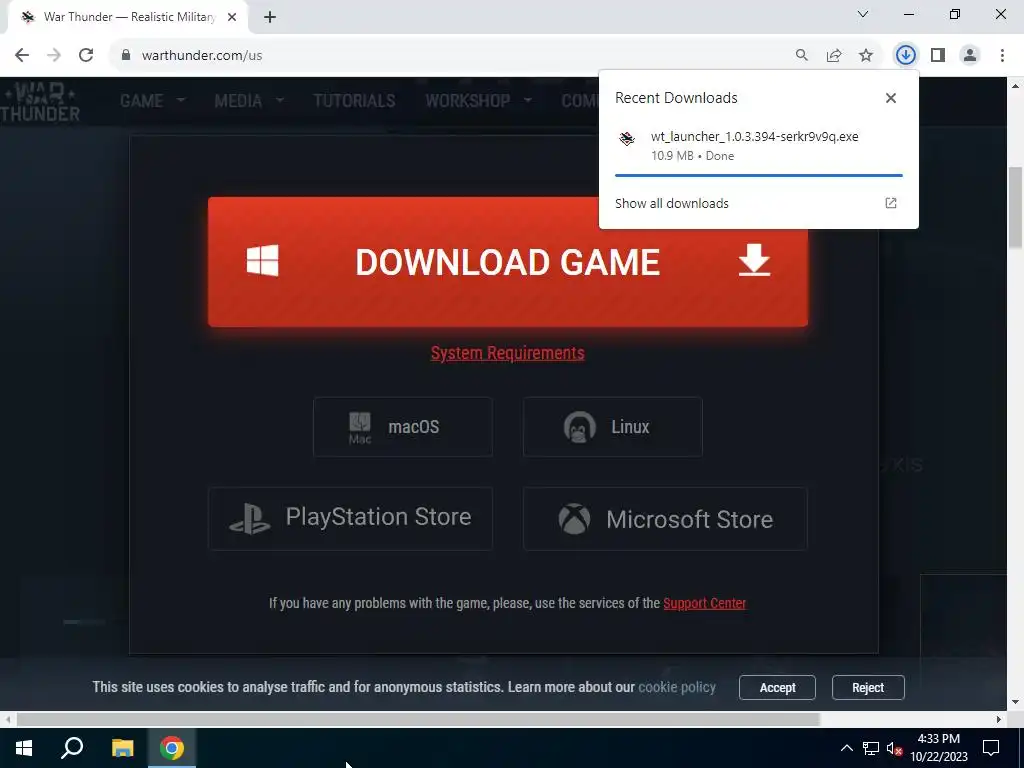Select the macOS download option
1024x768 pixels.
[402, 426]
